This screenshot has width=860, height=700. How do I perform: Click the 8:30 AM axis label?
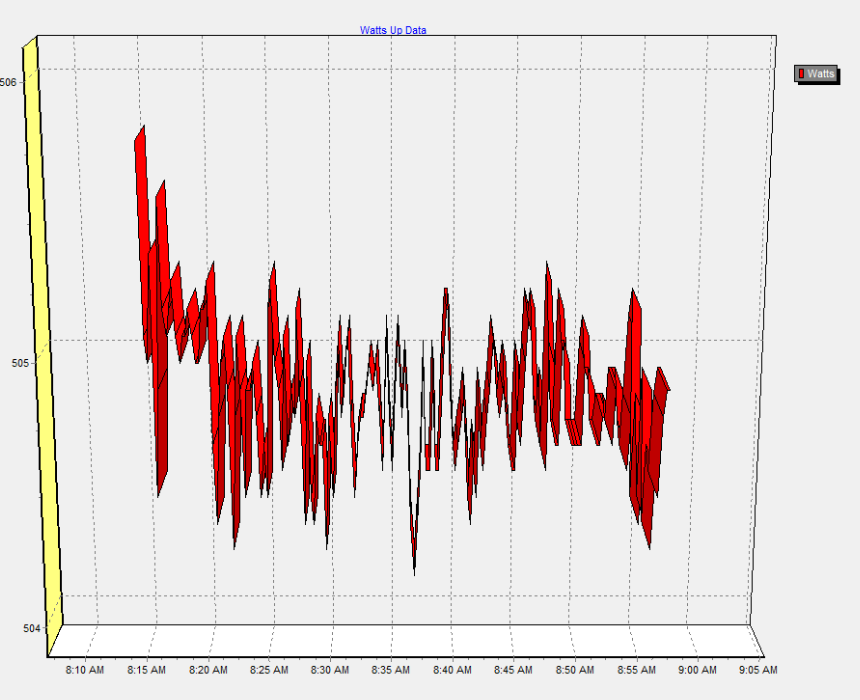pos(330,670)
